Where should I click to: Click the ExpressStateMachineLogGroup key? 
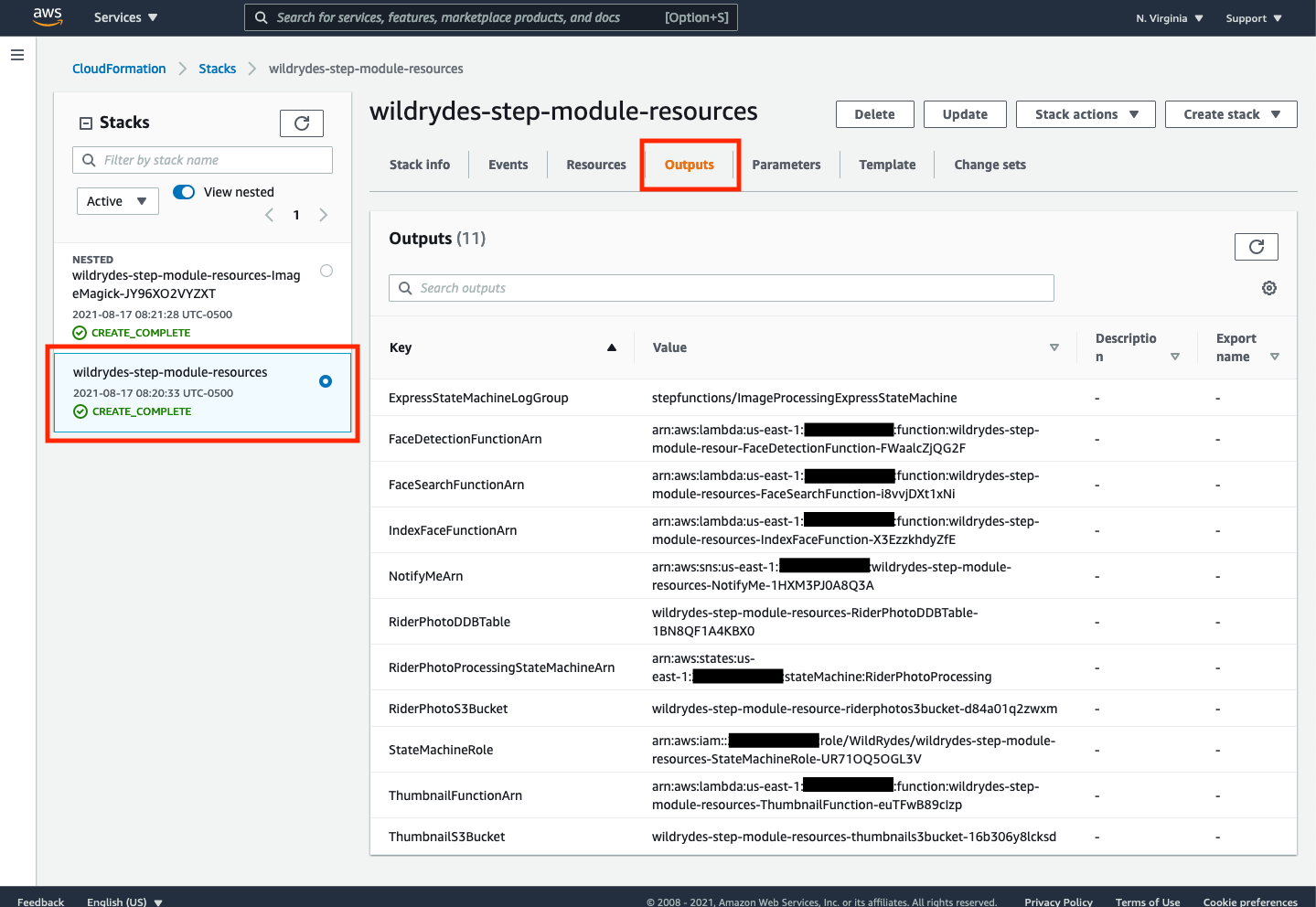[x=478, y=398]
